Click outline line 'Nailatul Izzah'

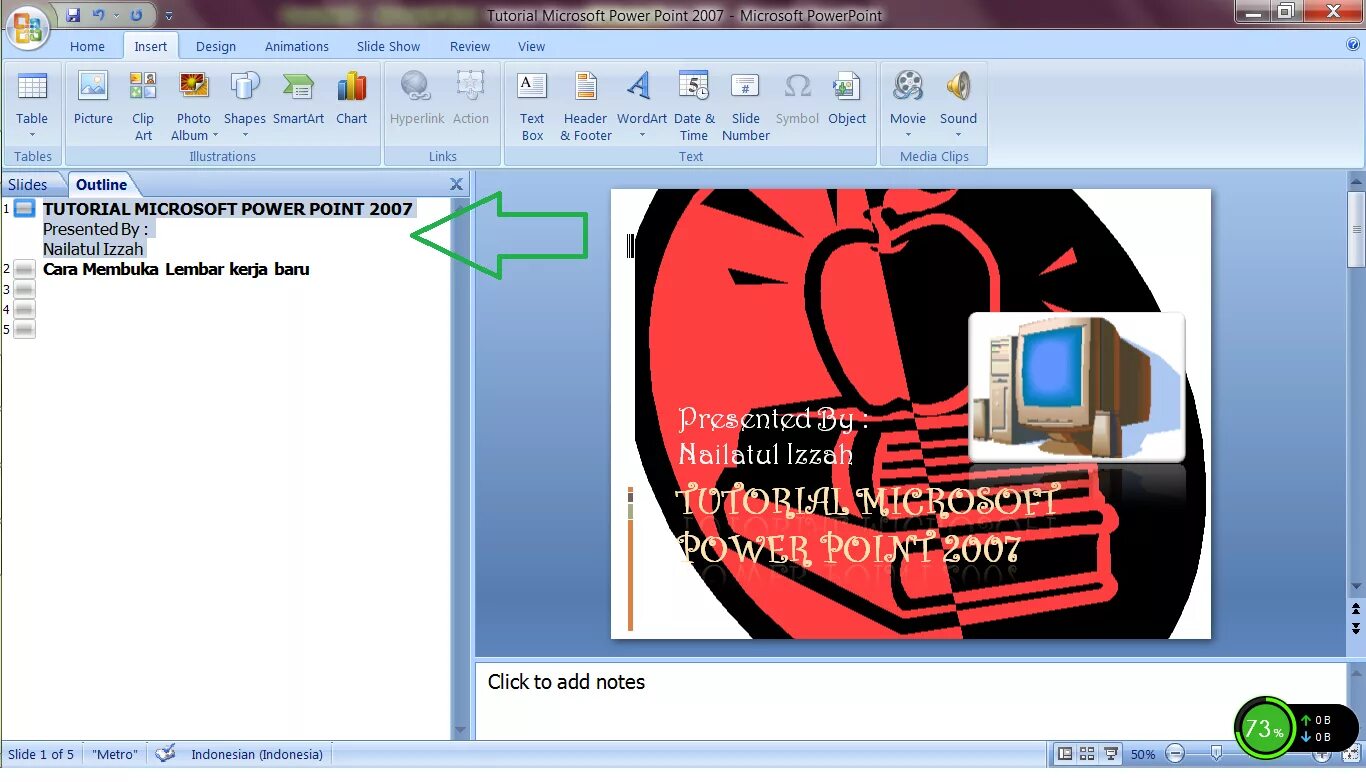pos(93,249)
